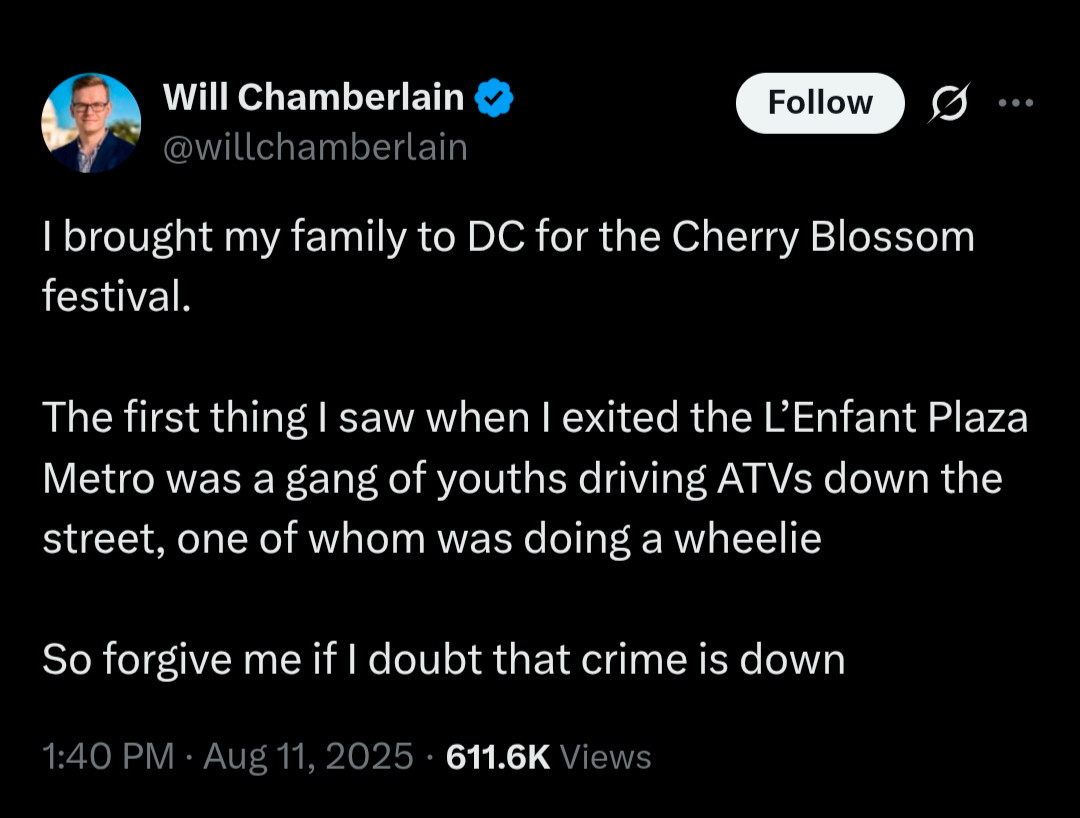Viewport: 1080px width, 818px height.
Task: Click the Aug 11, 2025 date
Action: coord(308,756)
